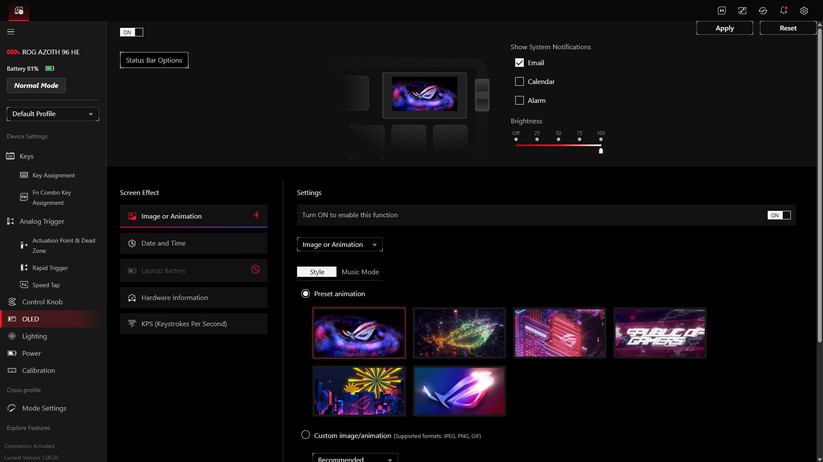The width and height of the screenshot is (823, 462).
Task: Click the first square icon in the top bar
Action: click(x=722, y=10)
